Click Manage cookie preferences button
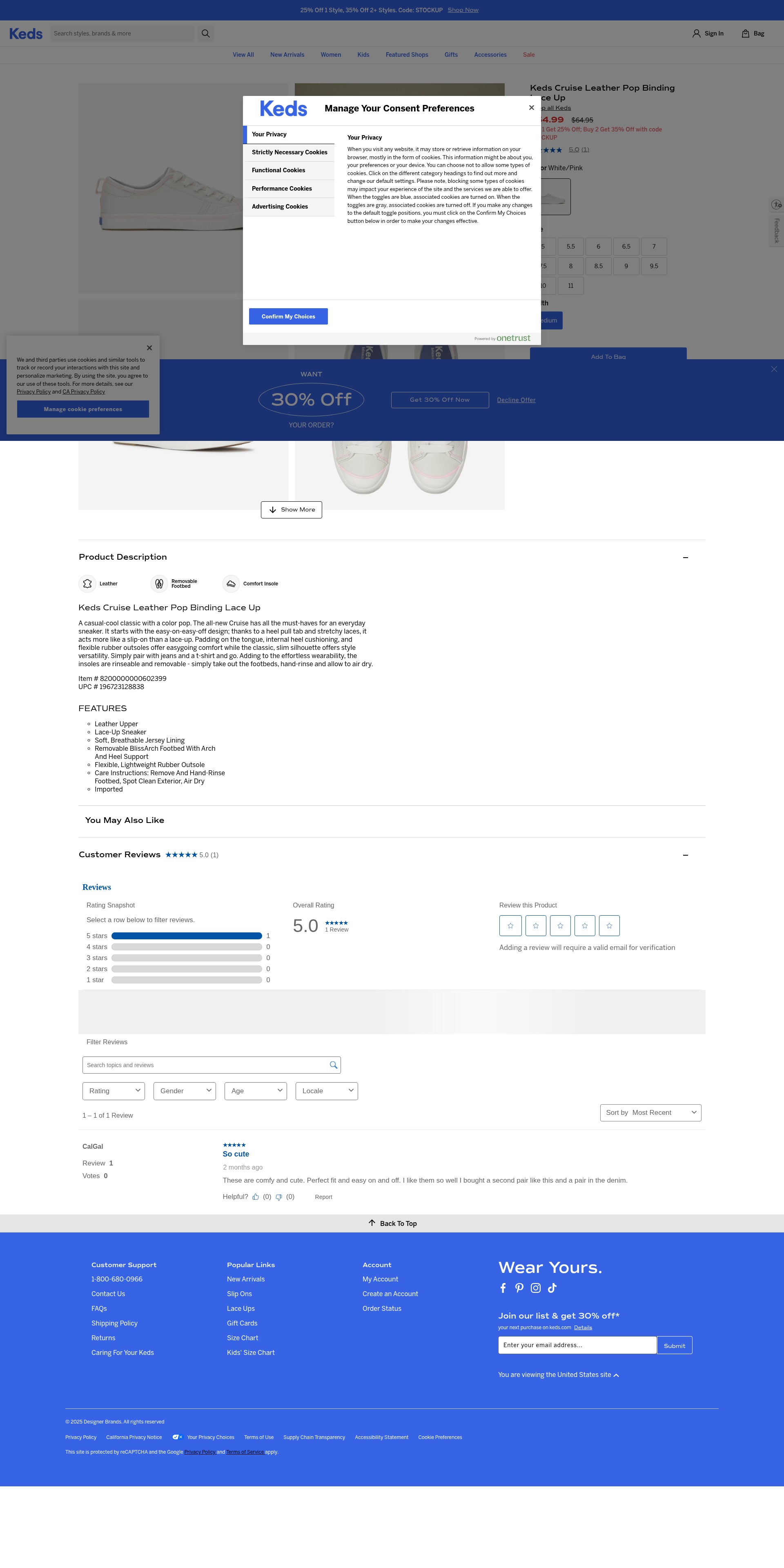 (83, 409)
